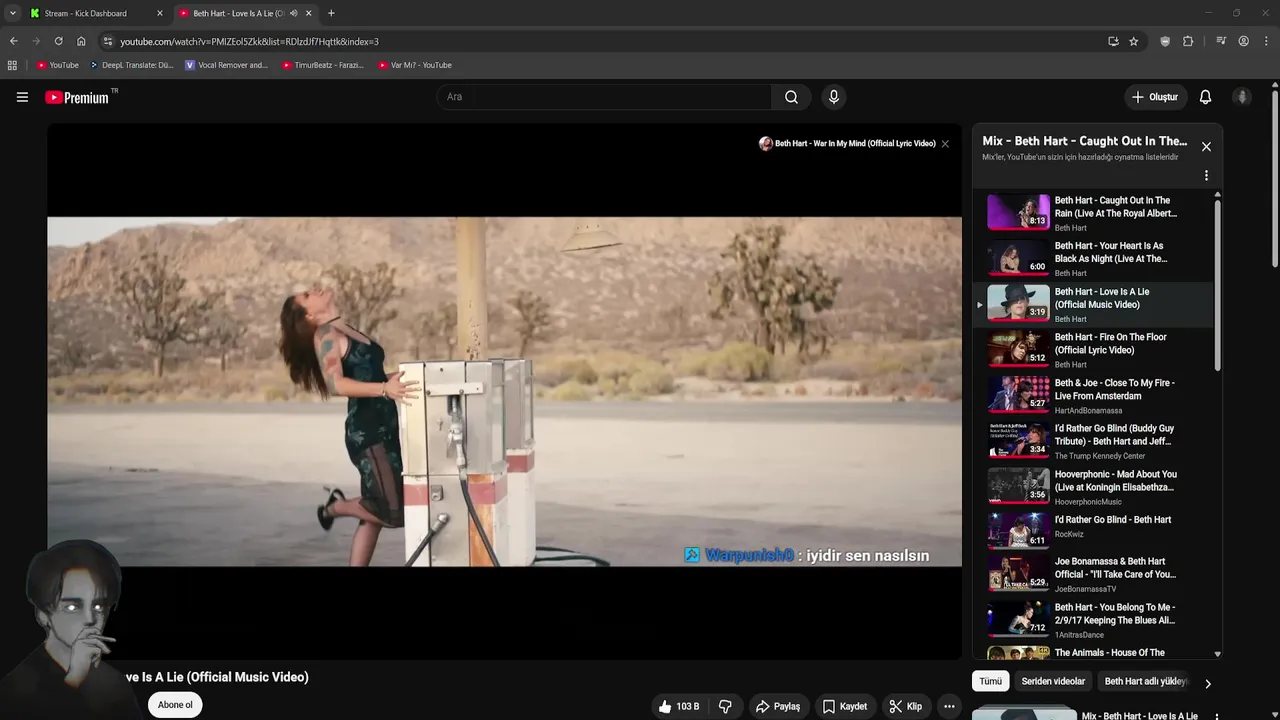The height and width of the screenshot is (720, 1280).
Task: Click the browser address bar URL
Action: [249, 41]
